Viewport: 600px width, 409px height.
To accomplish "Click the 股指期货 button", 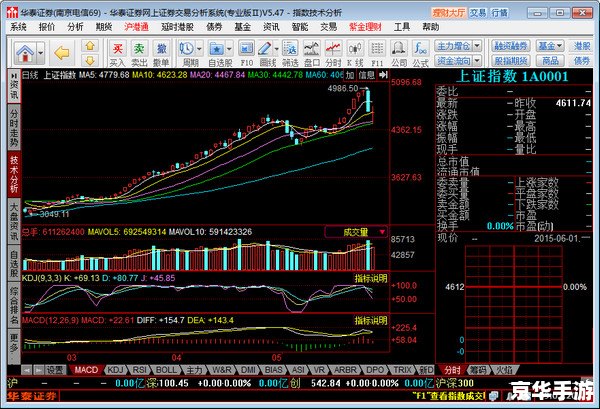I will pos(510,60).
